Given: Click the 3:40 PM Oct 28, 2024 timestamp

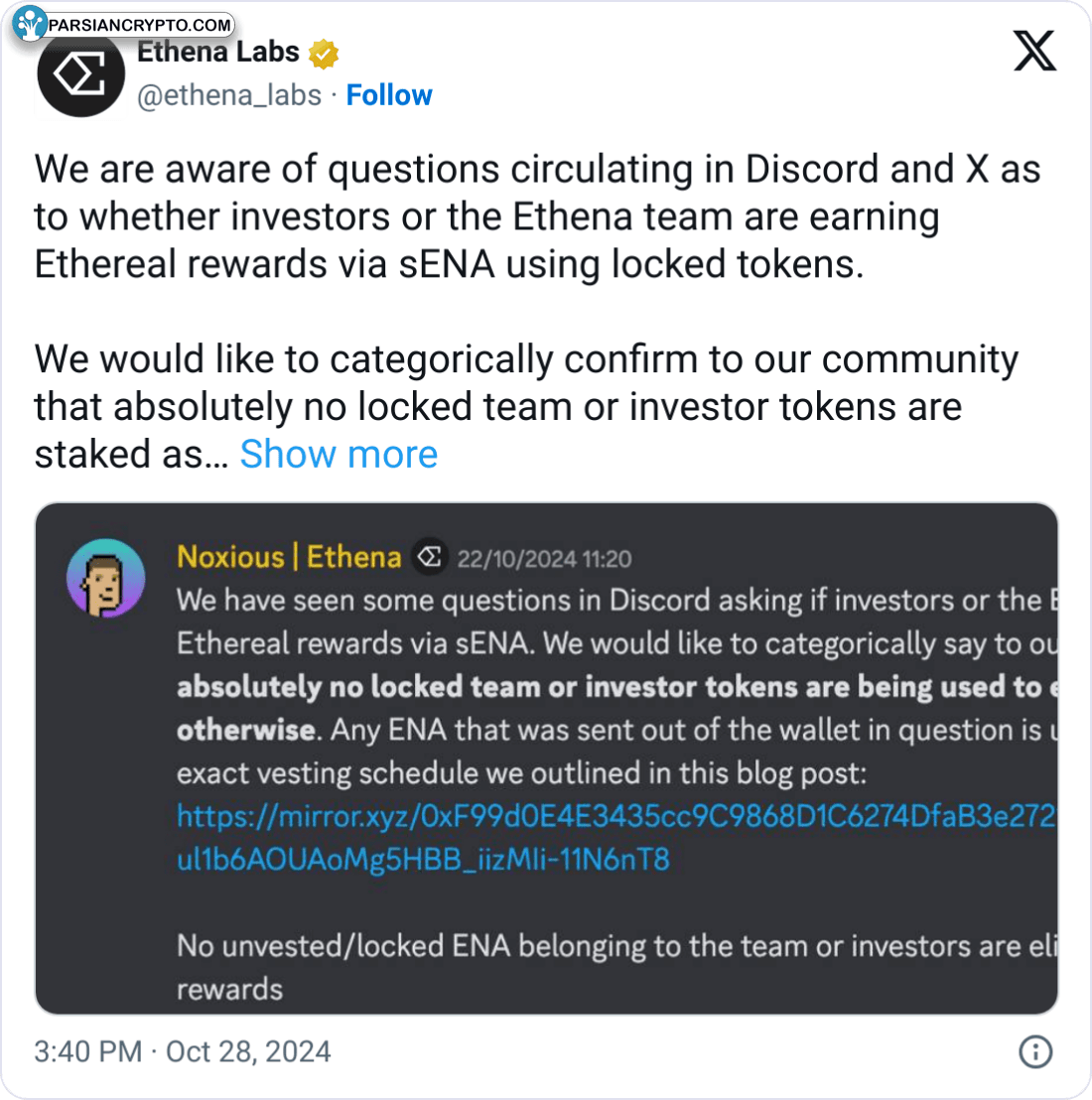Looking at the screenshot, I should coord(183,1051).
